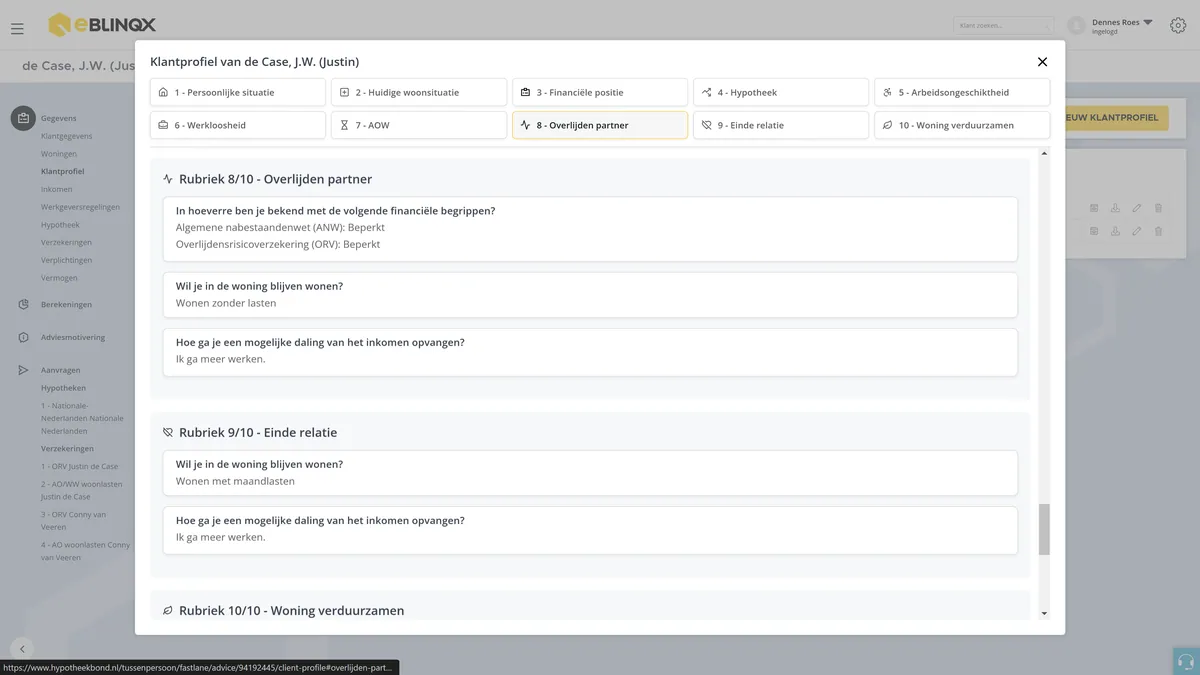Viewport: 1200px width, 675px height.
Task: Open the Adviesmotivering section
Action: point(73,338)
